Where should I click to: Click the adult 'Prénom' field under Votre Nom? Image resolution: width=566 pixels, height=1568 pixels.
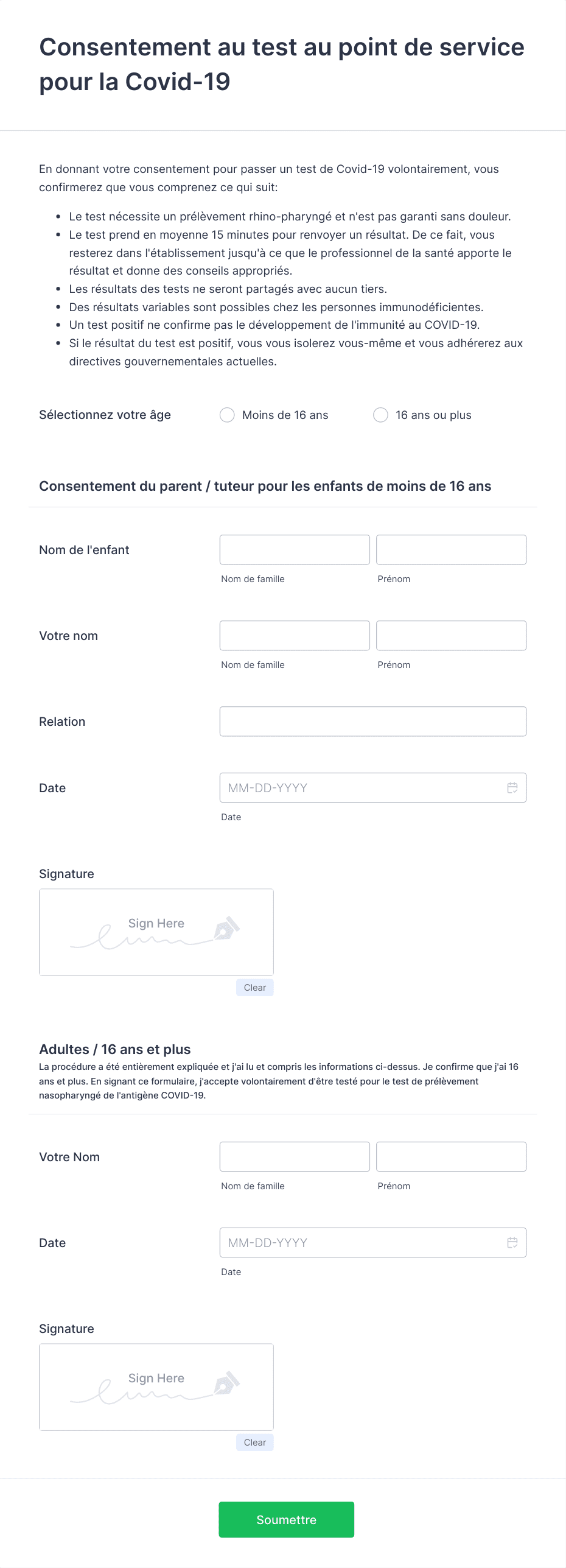point(451,1156)
